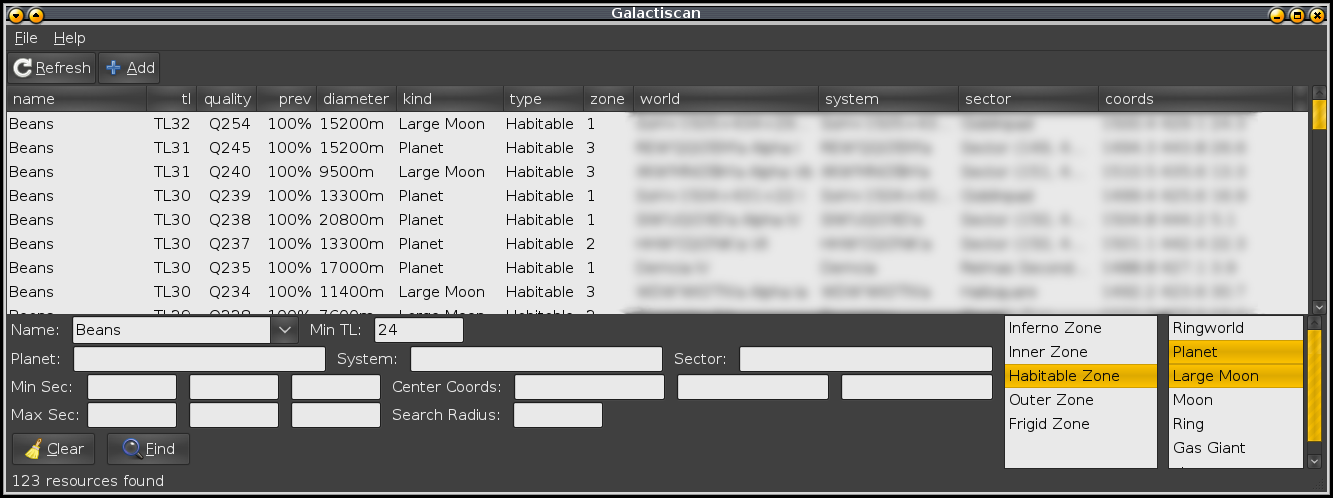Toggle Habitable Zone selection
Screen dimensions: 1333x498
point(1080,376)
